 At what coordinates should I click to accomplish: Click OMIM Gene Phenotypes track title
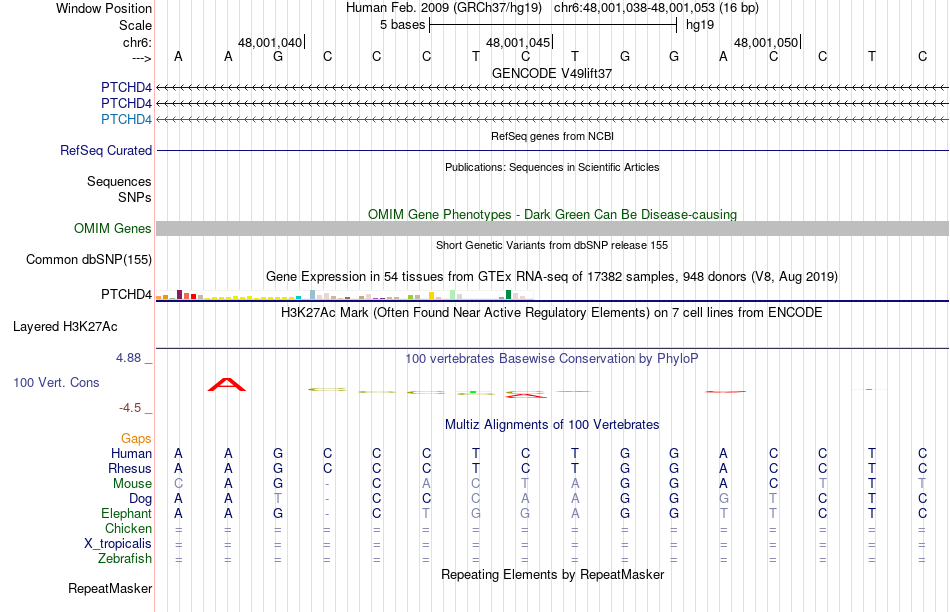552,215
